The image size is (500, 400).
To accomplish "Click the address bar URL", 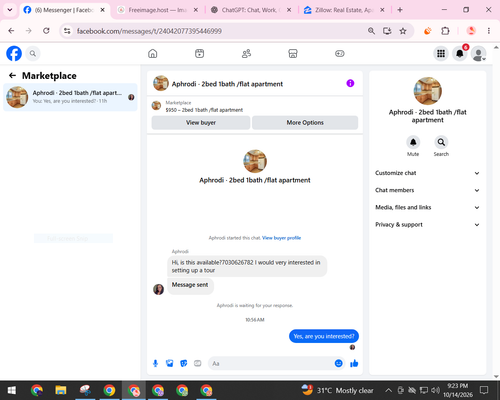I will pyautogui.click(x=149, y=31).
